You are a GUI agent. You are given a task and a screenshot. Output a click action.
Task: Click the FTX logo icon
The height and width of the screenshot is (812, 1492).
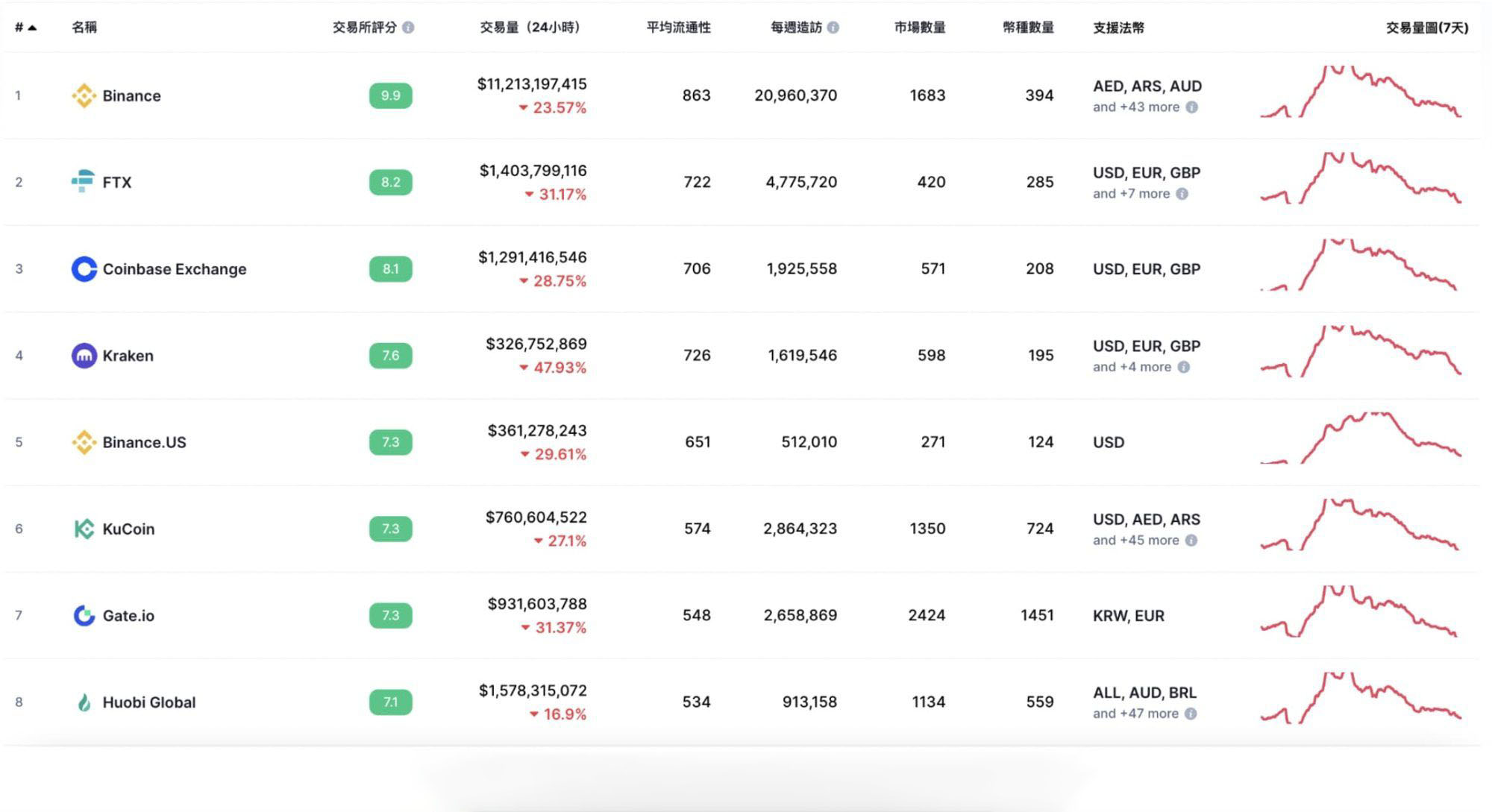pos(83,181)
